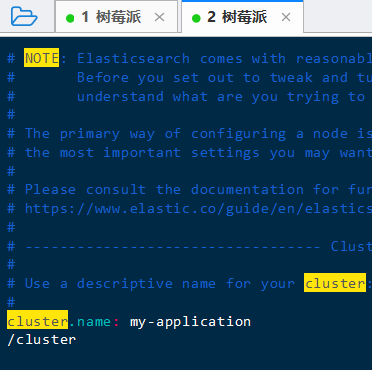Screen dimensions: 372x370
Task: Click 'the most important settings' line
Action: click(x=189, y=153)
